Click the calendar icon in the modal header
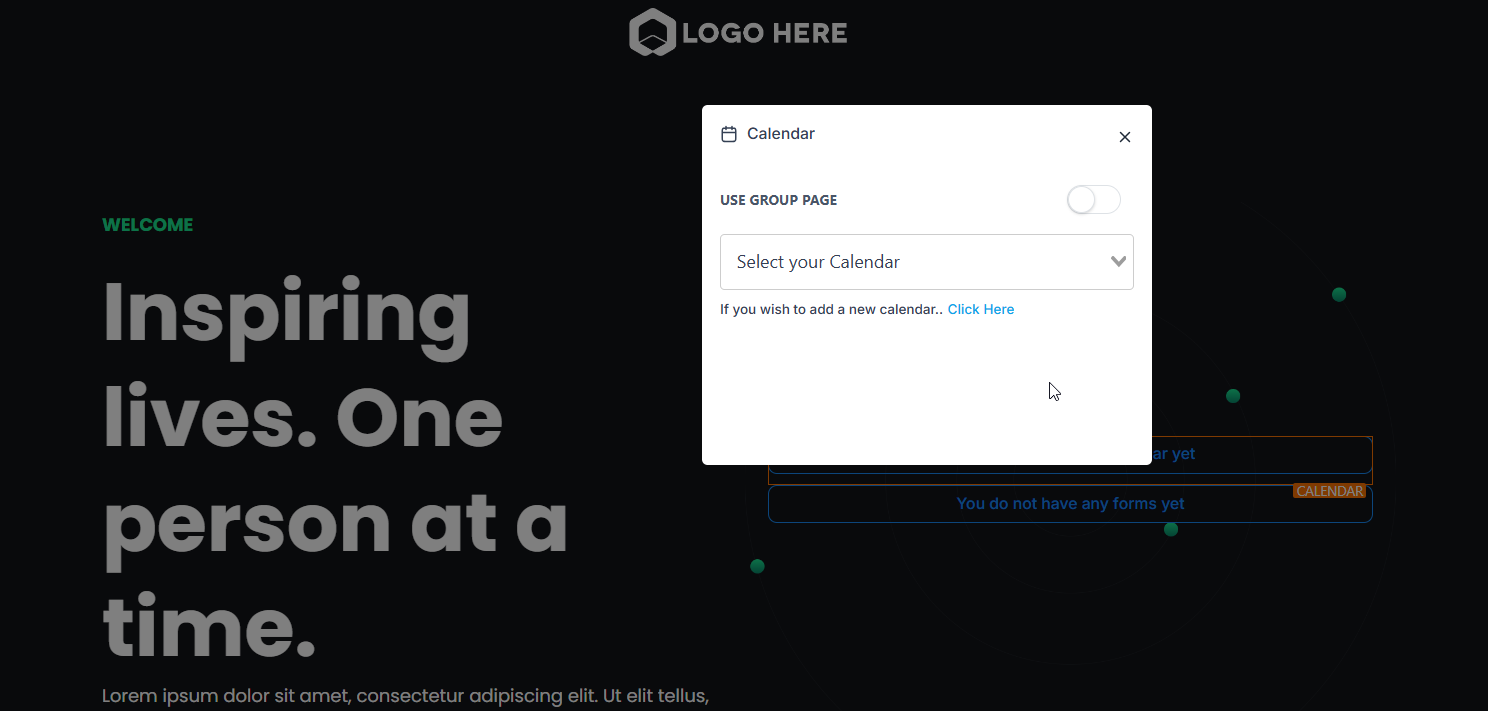The height and width of the screenshot is (711, 1488). pos(729,134)
